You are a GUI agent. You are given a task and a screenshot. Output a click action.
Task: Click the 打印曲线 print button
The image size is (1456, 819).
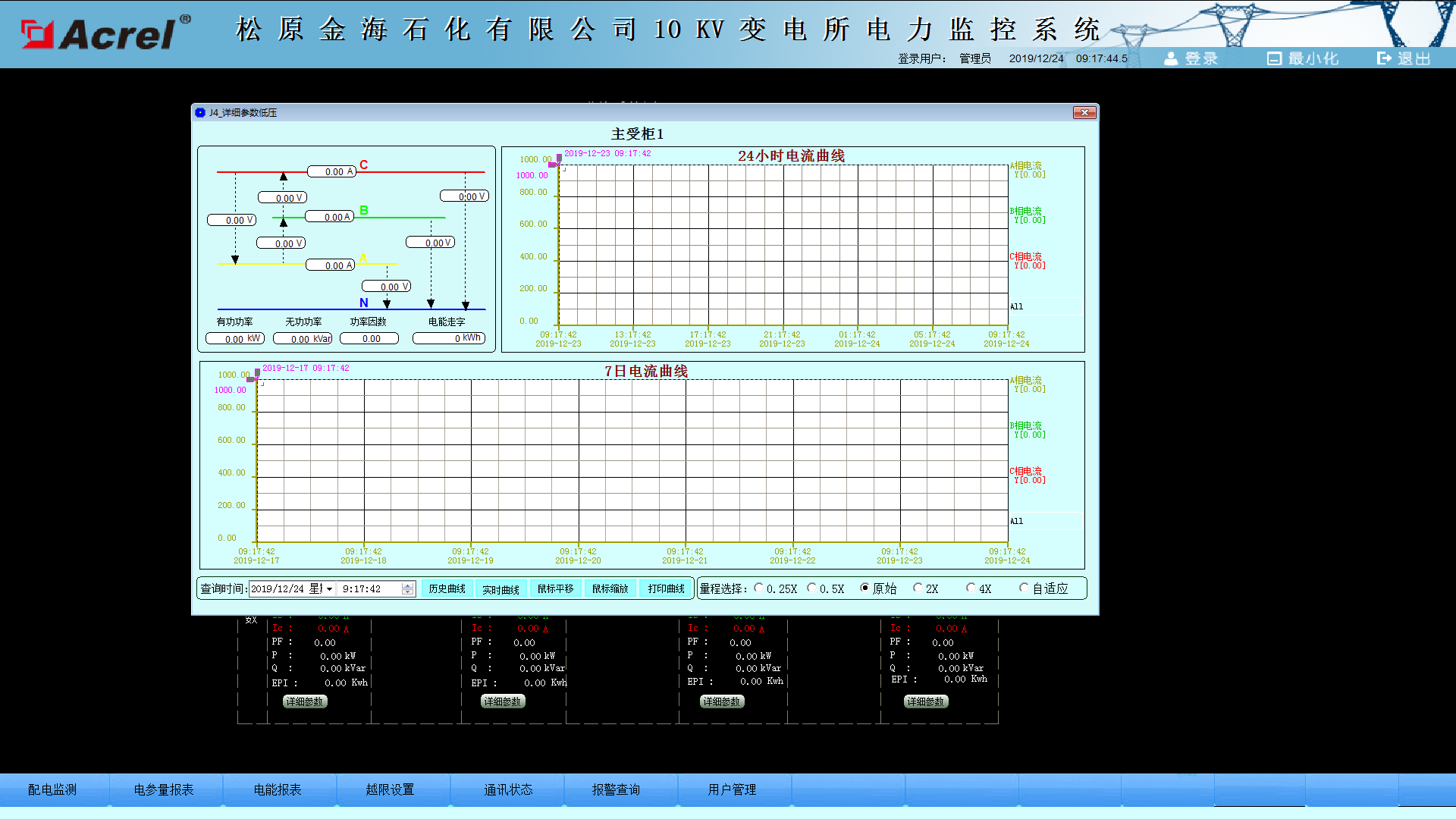[x=666, y=588]
